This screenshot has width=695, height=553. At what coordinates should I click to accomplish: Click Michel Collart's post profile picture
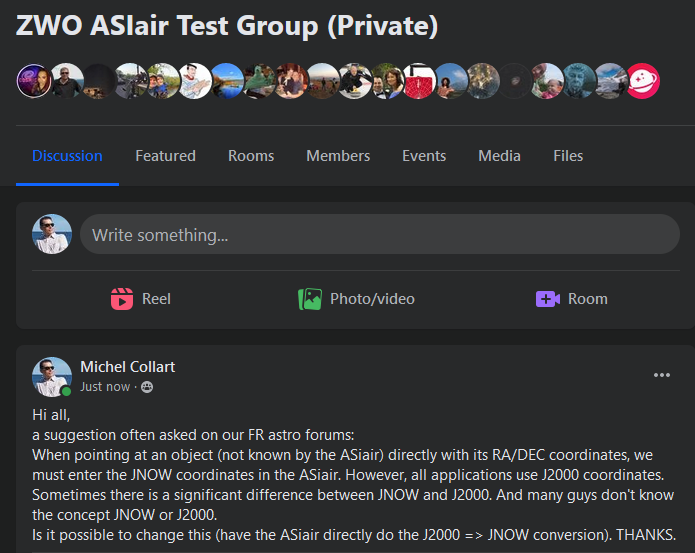(52, 377)
